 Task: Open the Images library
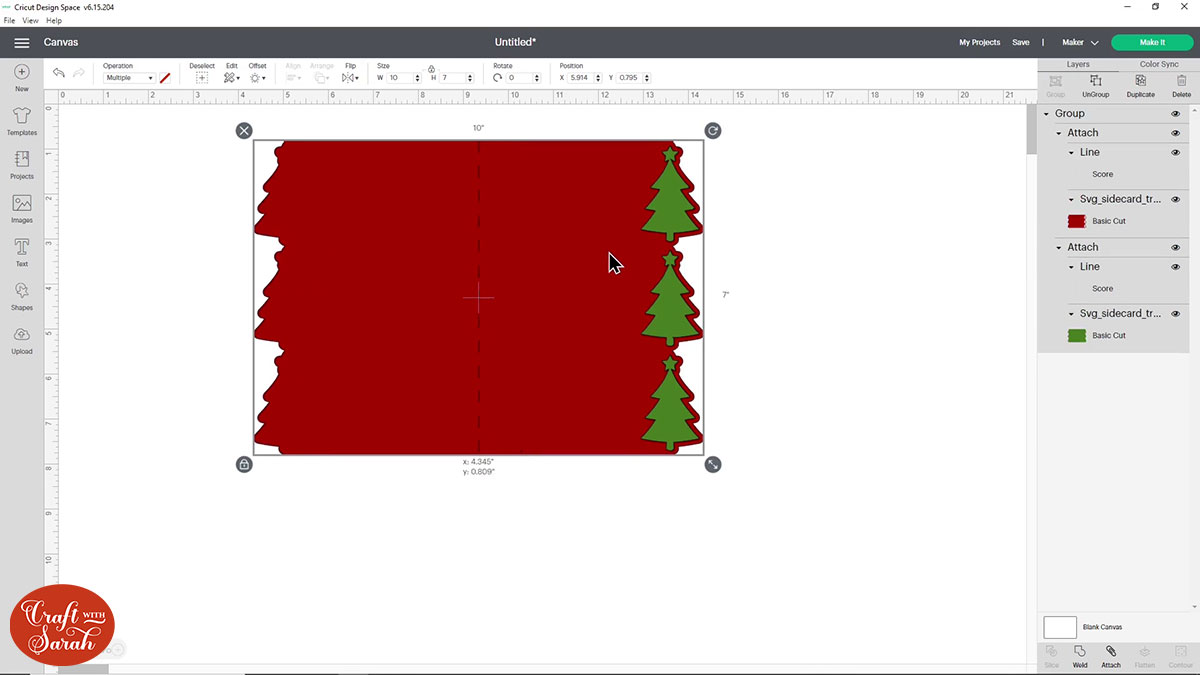point(21,205)
